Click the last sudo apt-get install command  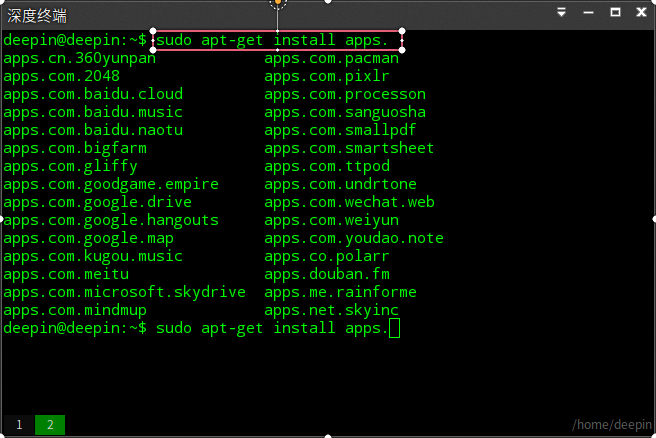272,328
